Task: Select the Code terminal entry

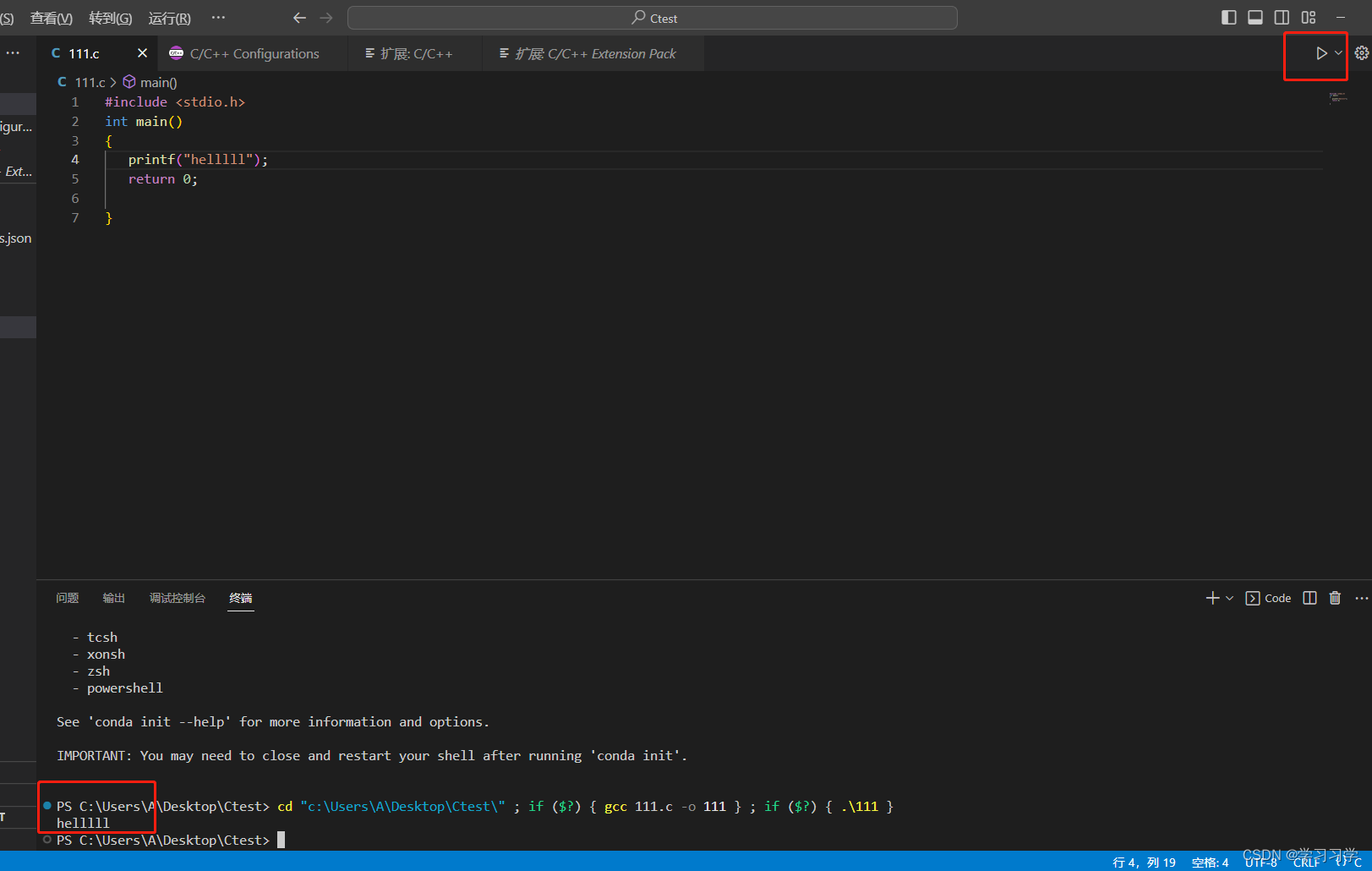Action: click(1268, 598)
